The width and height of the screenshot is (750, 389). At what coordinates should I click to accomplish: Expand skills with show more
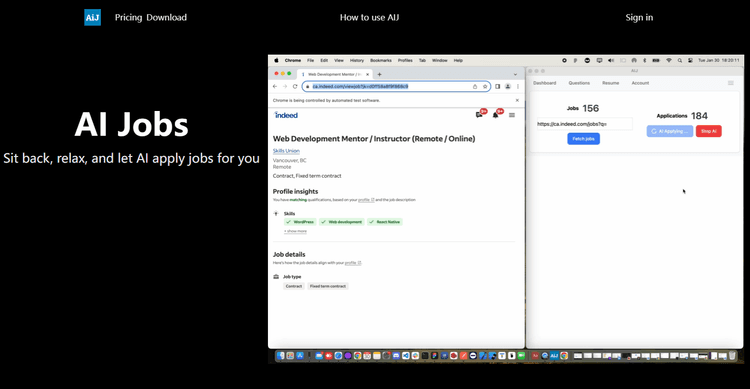coord(295,231)
